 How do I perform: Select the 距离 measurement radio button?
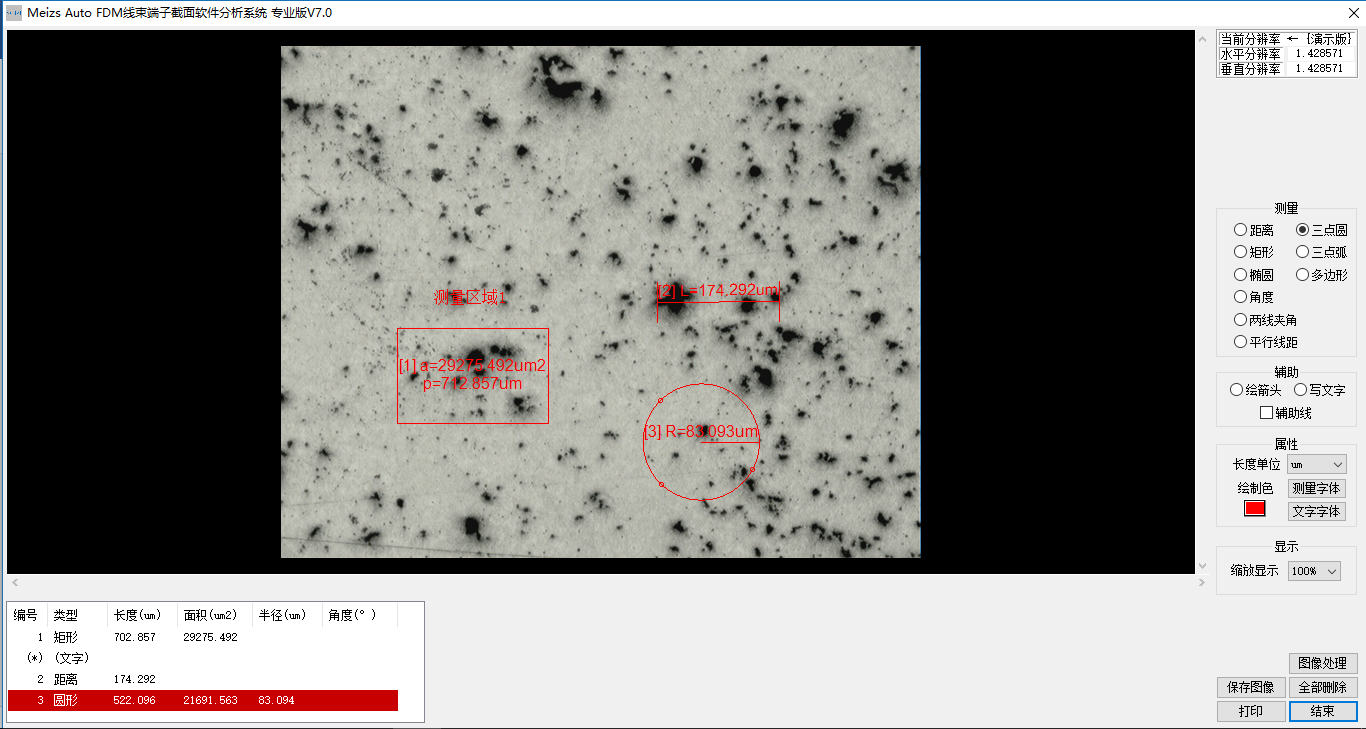pyautogui.click(x=1241, y=230)
